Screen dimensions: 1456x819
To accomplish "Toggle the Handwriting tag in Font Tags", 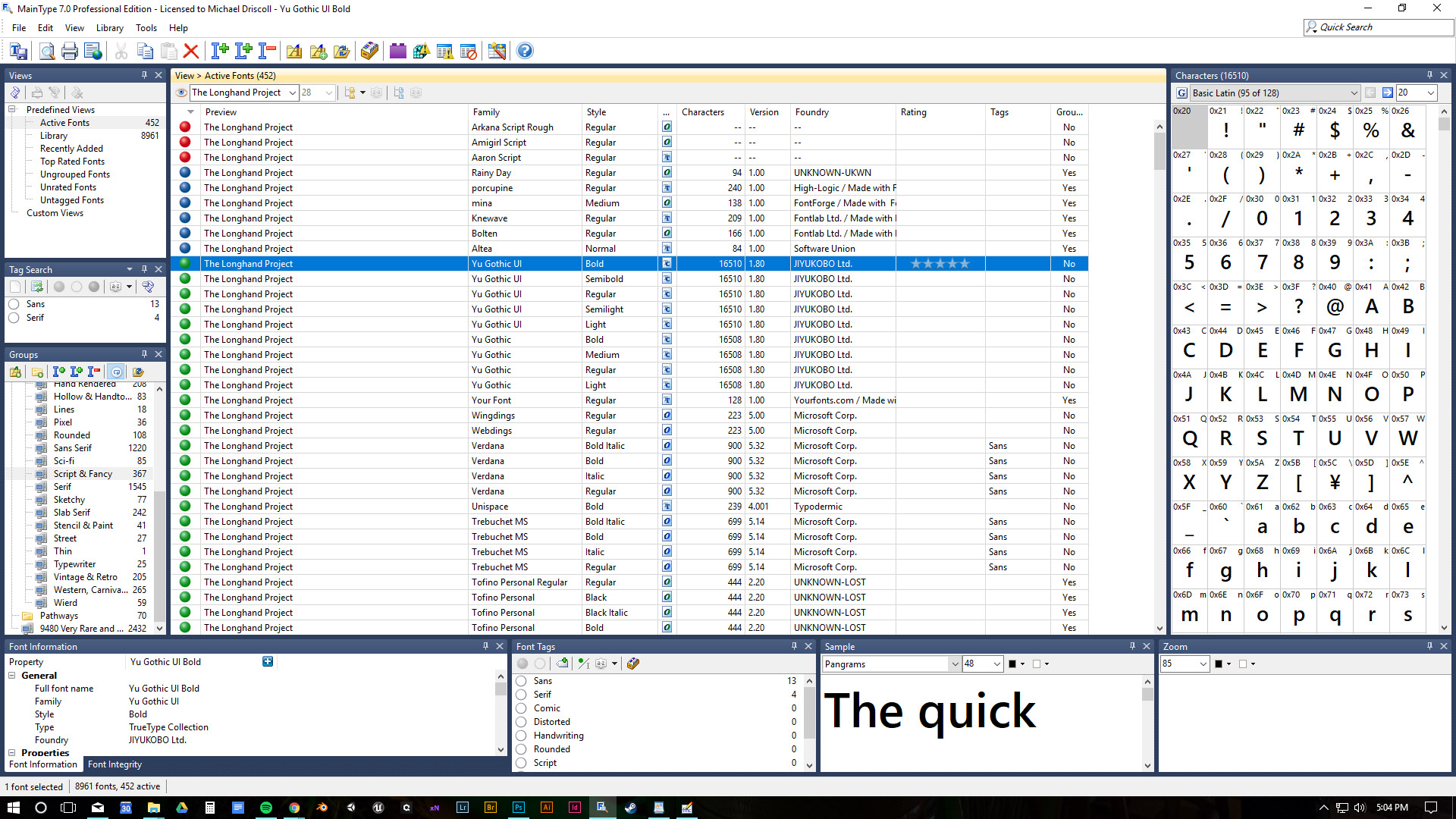I will point(521,736).
